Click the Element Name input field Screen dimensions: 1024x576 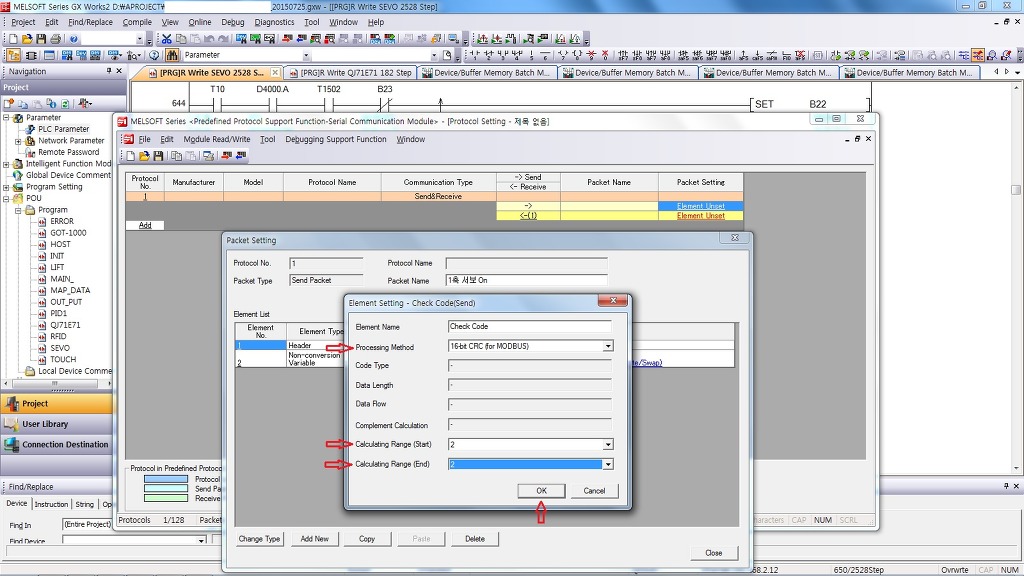click(x=529, y=326)
